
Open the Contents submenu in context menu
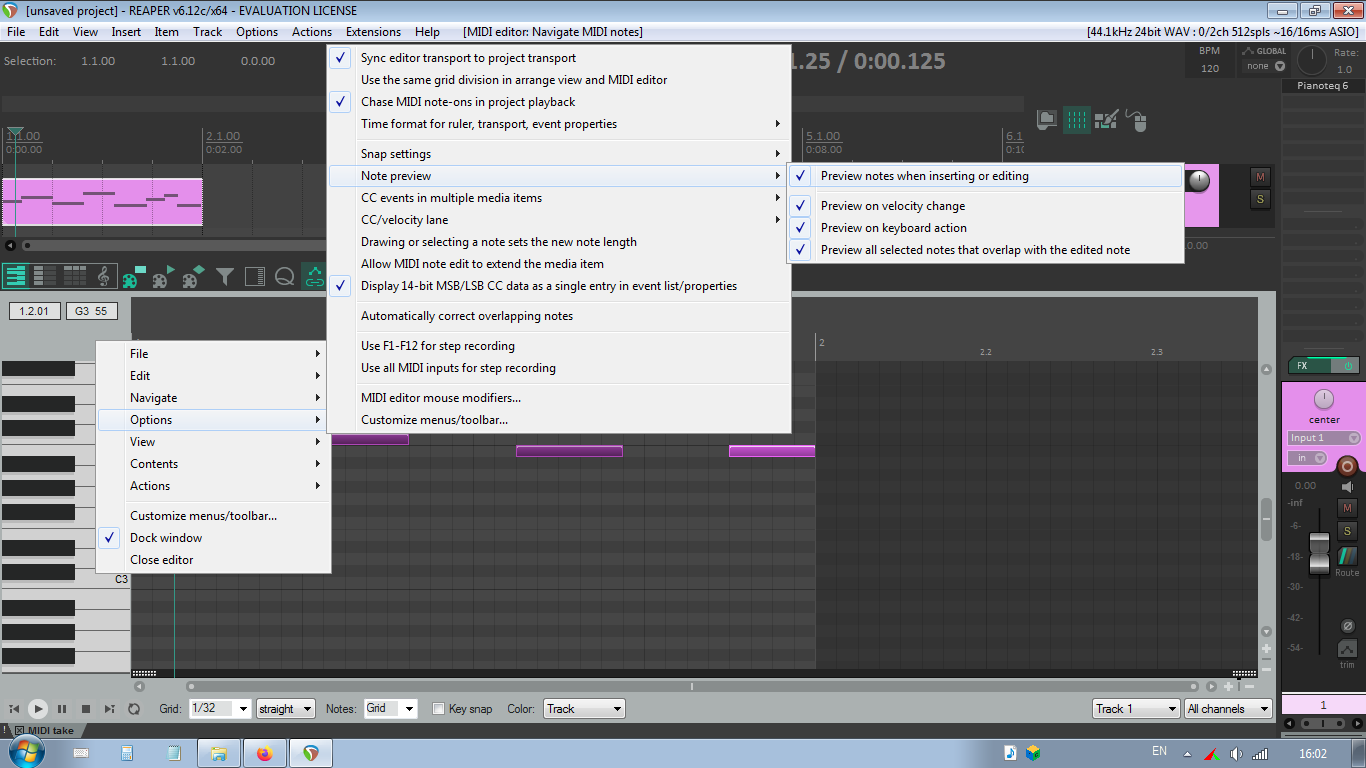point(213,464)
